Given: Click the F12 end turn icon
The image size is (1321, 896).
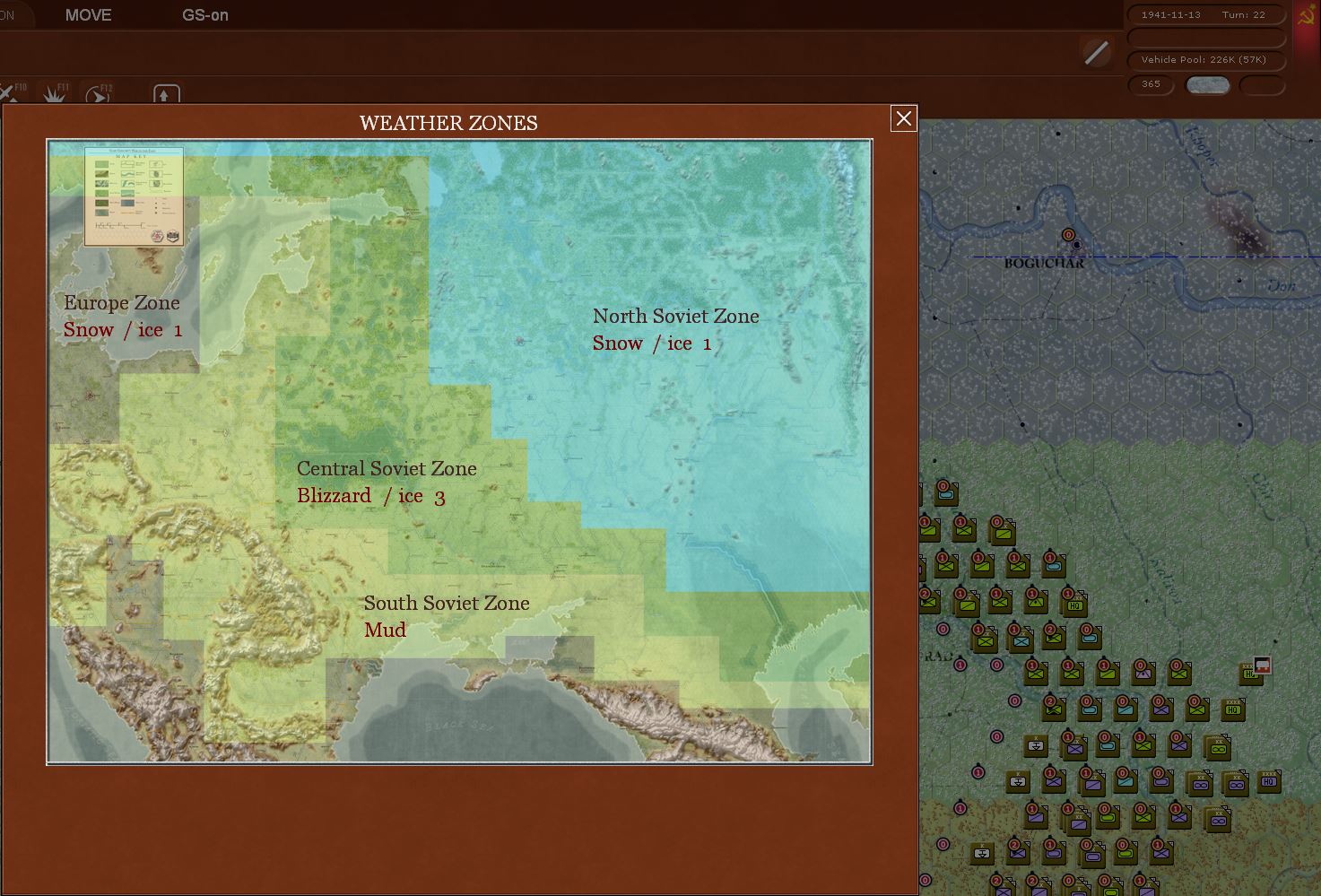Looking at the screenshot, I should tap(99, 93).
